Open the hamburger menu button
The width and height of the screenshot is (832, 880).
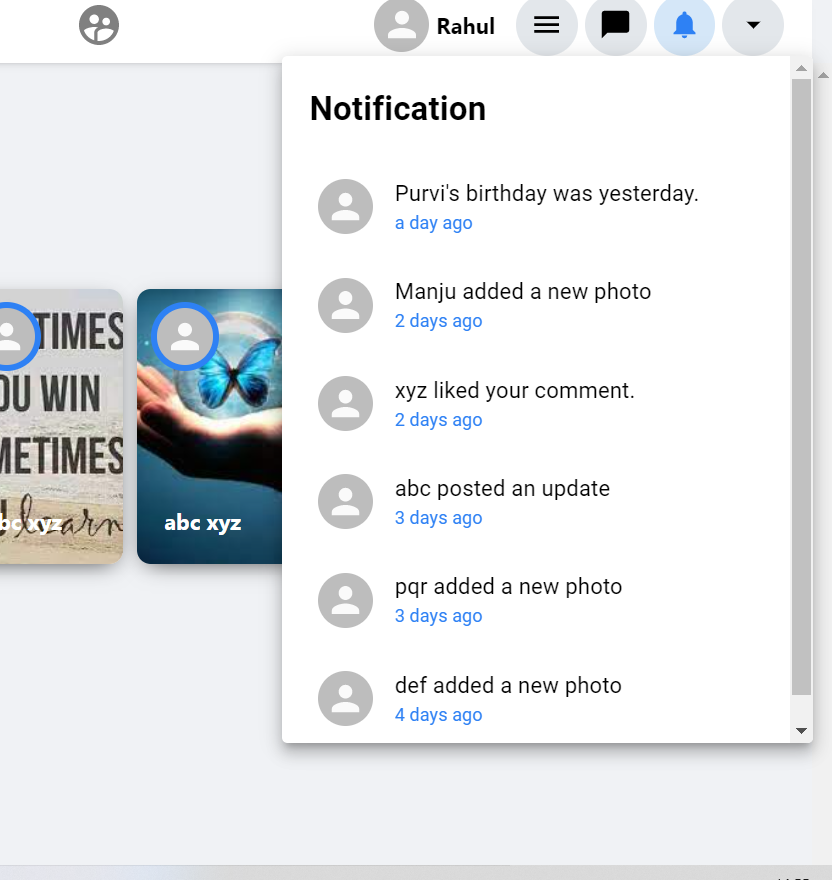546,25
